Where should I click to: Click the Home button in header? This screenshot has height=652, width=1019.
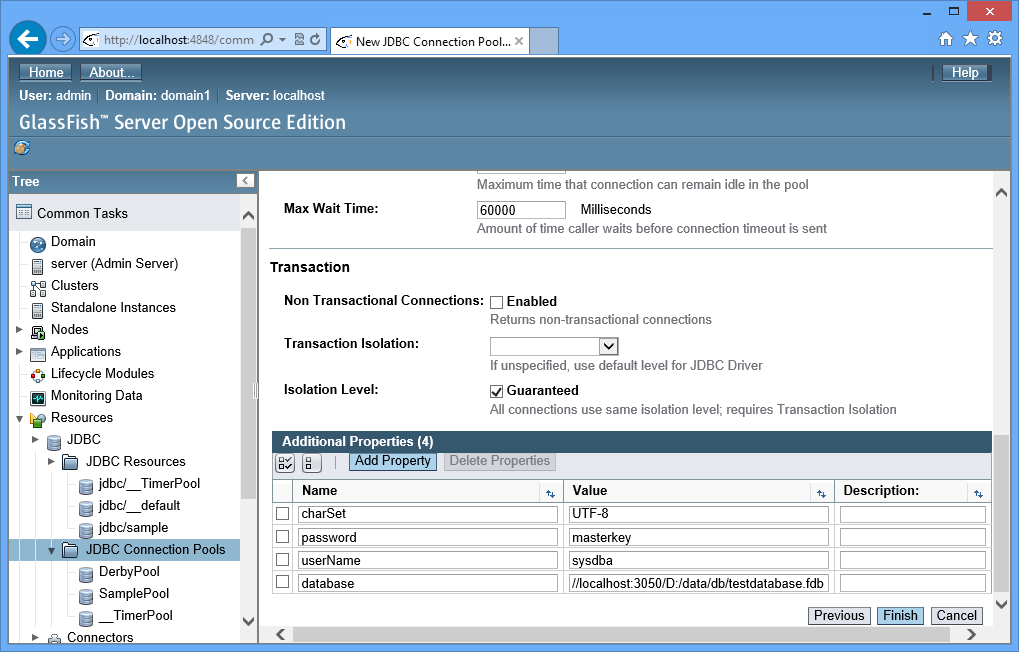pos(45,72)
